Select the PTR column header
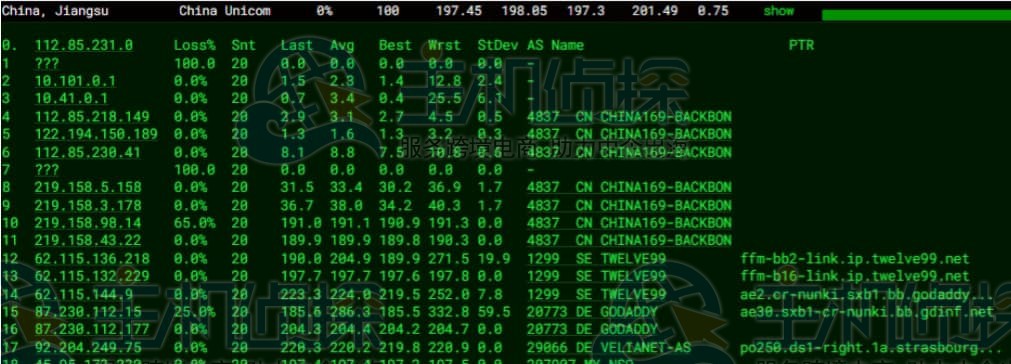 [x=801, y=45]
